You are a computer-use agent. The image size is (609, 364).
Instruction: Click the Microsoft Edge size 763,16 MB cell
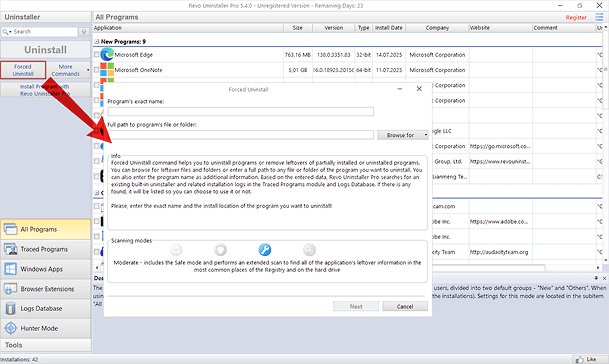[x=298, y=55]
